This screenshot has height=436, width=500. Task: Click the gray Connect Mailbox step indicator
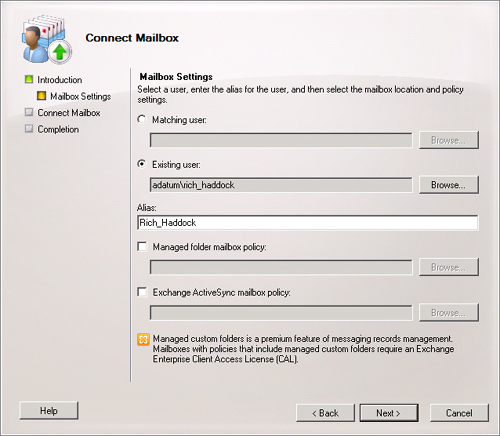click(29, 112)
